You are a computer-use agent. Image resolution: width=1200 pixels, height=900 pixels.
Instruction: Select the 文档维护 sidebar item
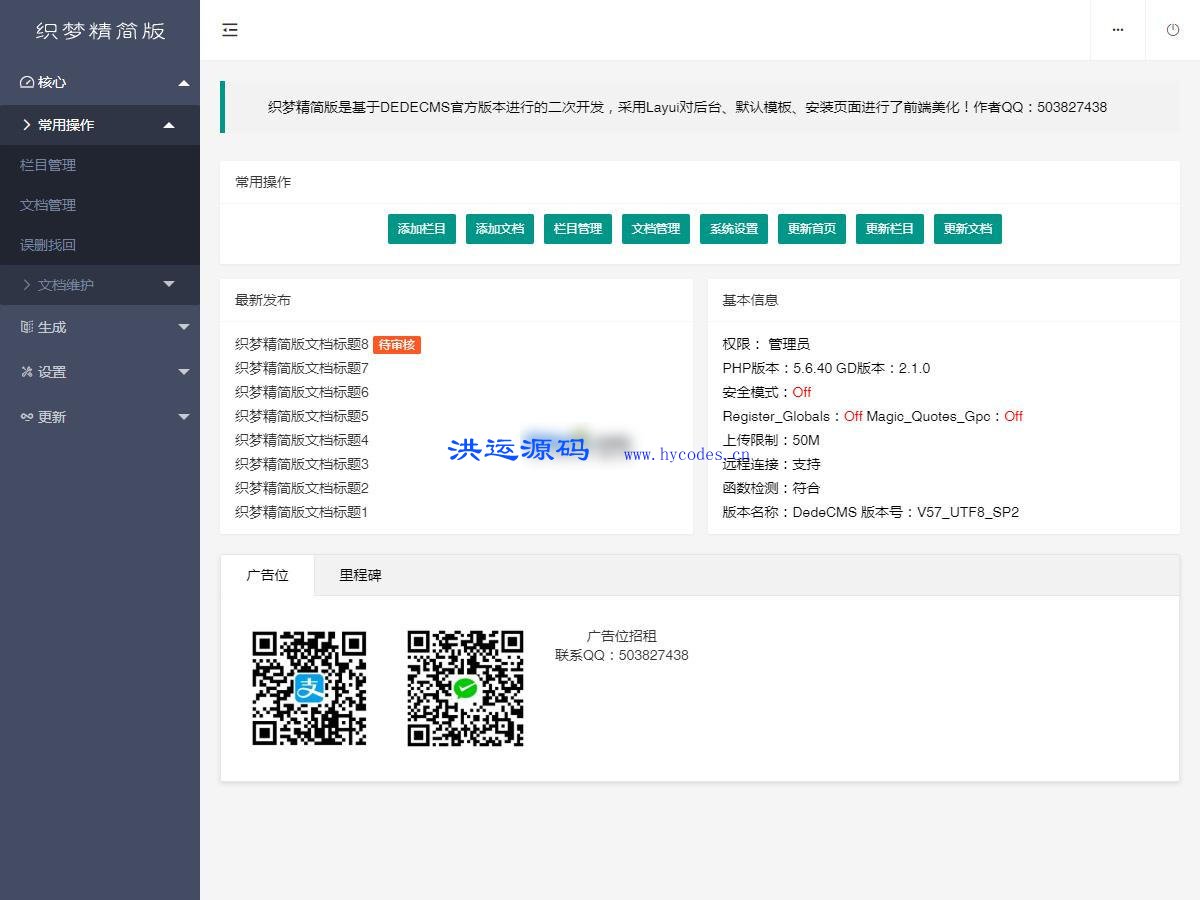tap(100, 285)
